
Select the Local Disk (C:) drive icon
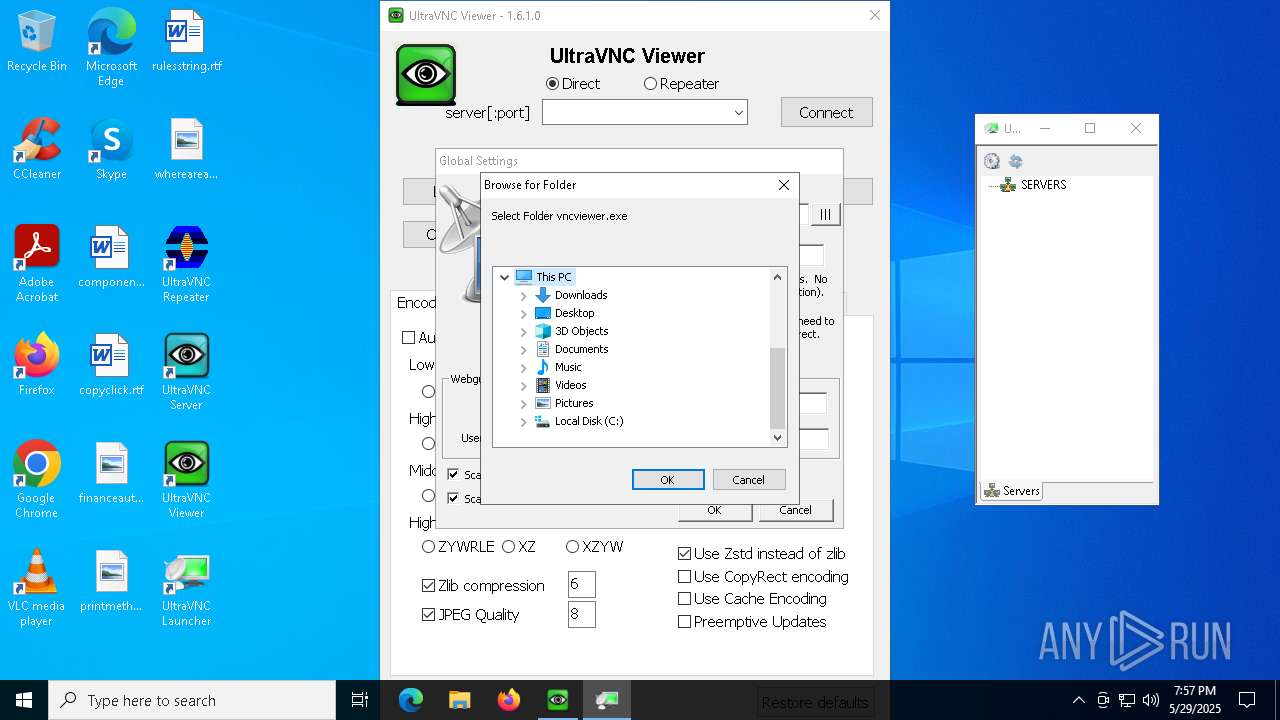[543, 421]
